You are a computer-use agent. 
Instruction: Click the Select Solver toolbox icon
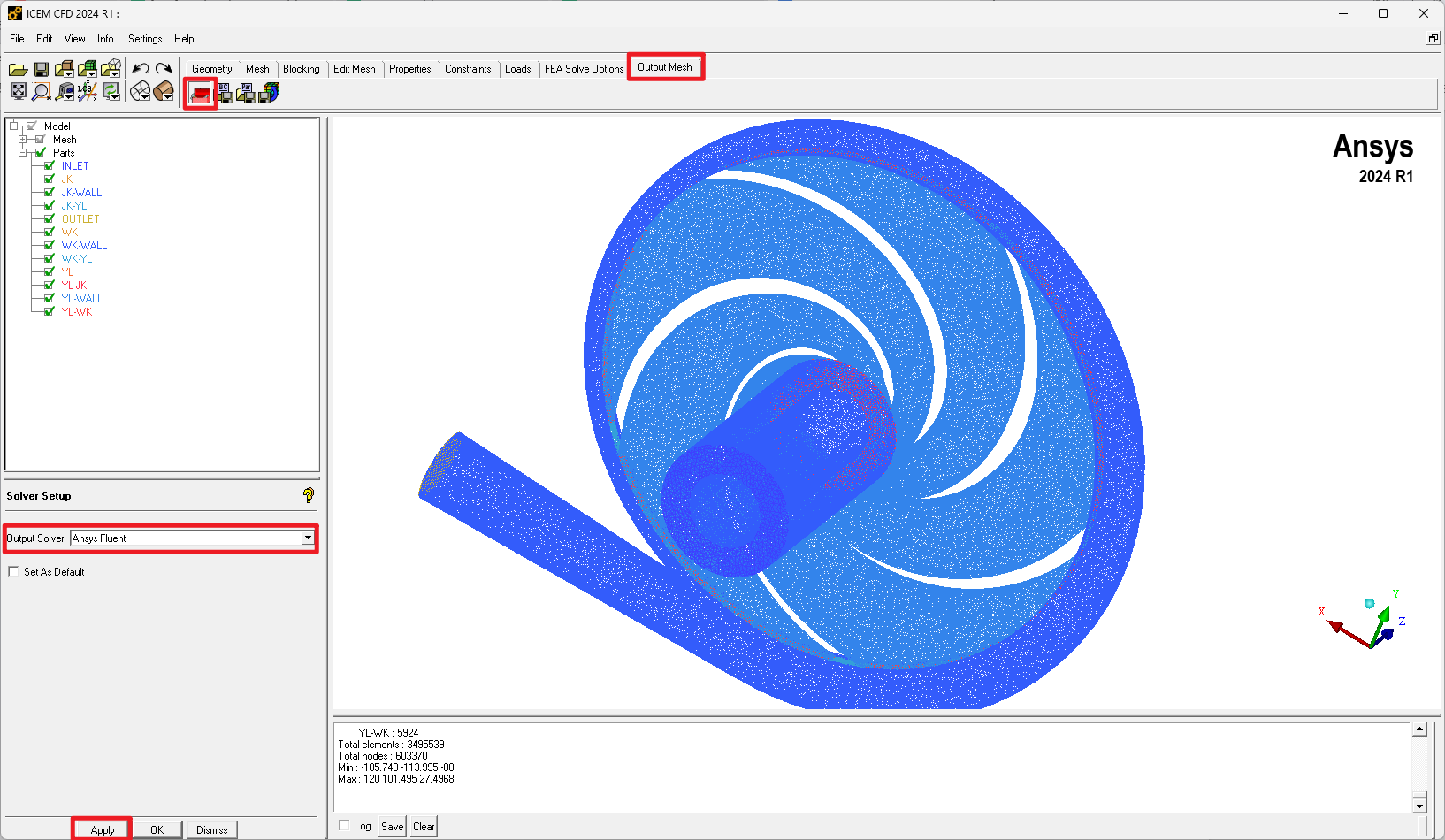click(x=201, y=93)
